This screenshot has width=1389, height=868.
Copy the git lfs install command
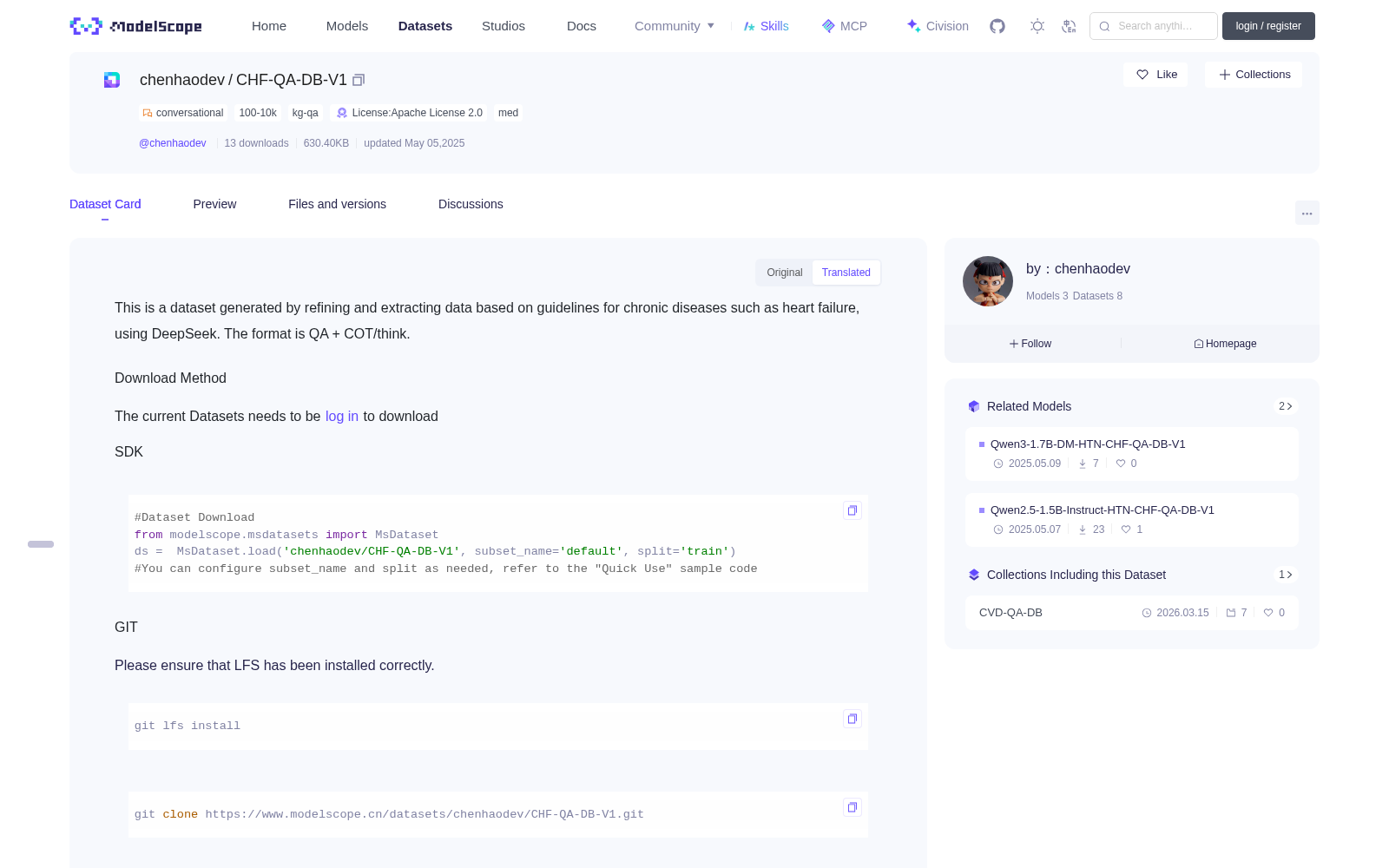(852, 719)
